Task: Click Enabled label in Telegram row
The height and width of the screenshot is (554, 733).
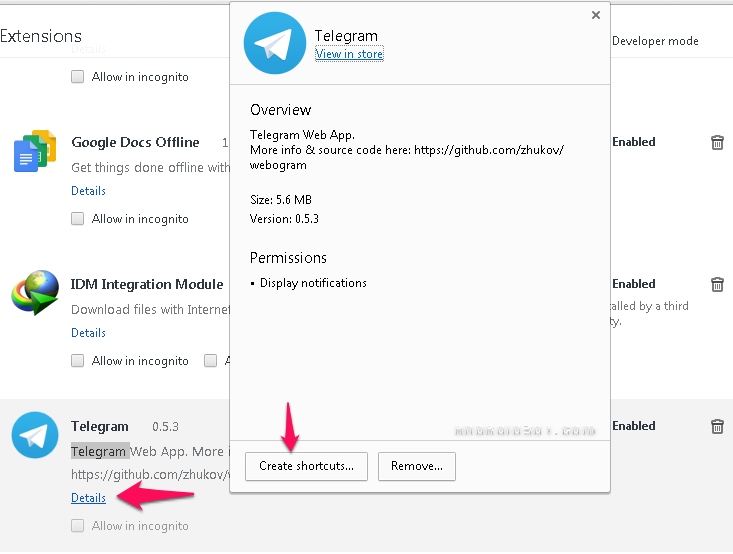Action: 634,426
